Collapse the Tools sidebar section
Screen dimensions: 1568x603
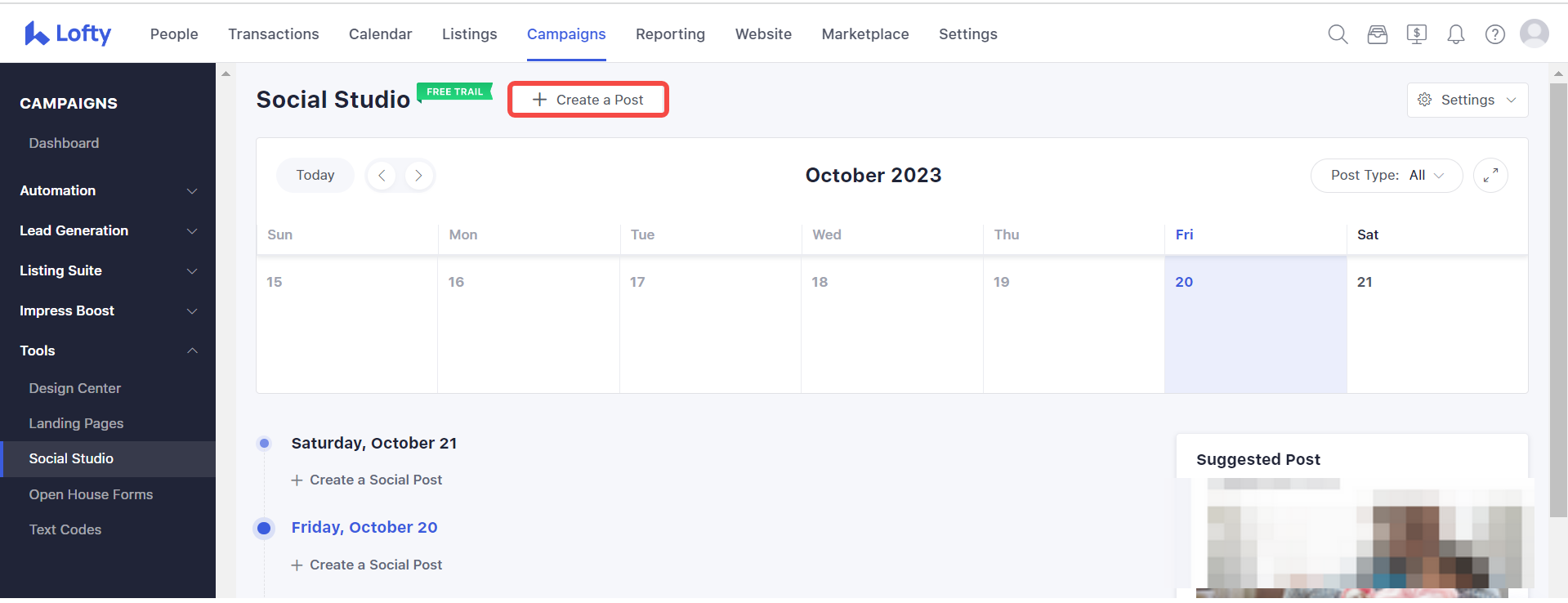tap(108, 351)
